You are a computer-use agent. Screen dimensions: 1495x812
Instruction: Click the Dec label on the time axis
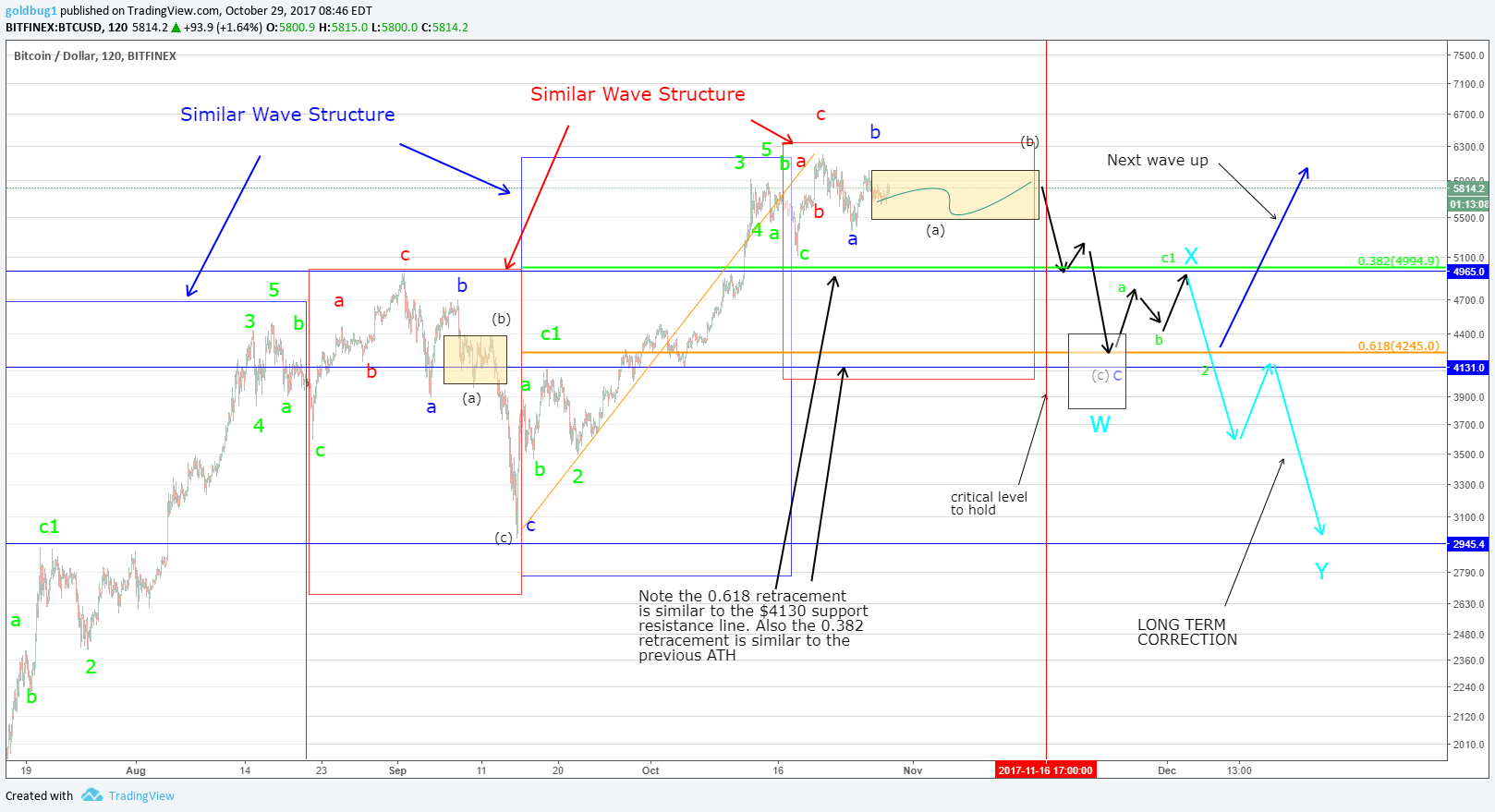1167,770
